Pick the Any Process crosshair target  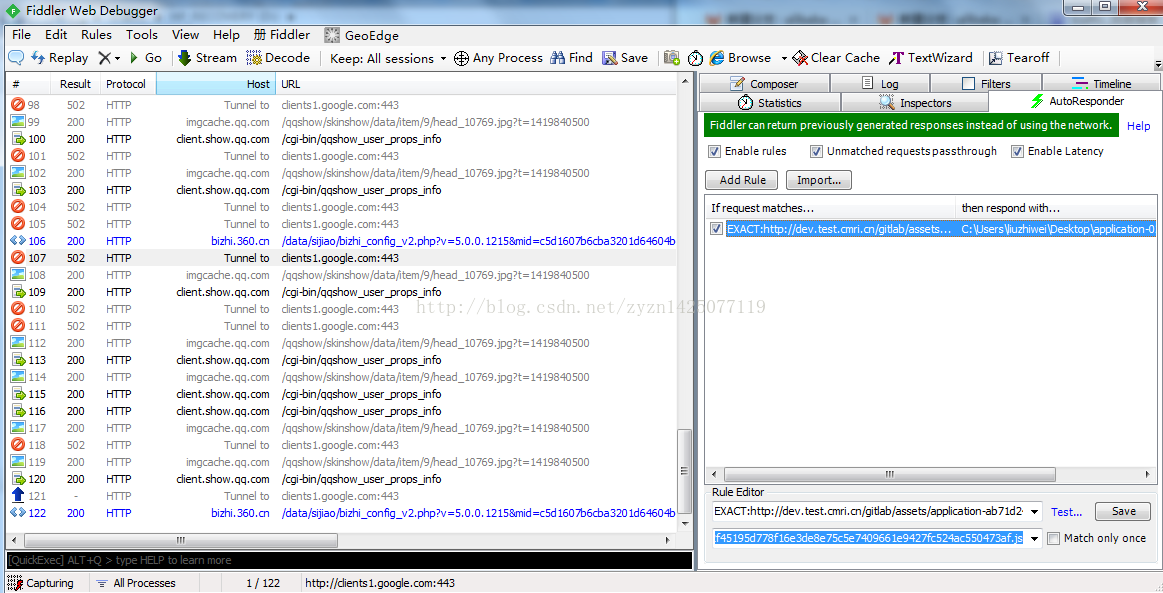coord(498,58)
